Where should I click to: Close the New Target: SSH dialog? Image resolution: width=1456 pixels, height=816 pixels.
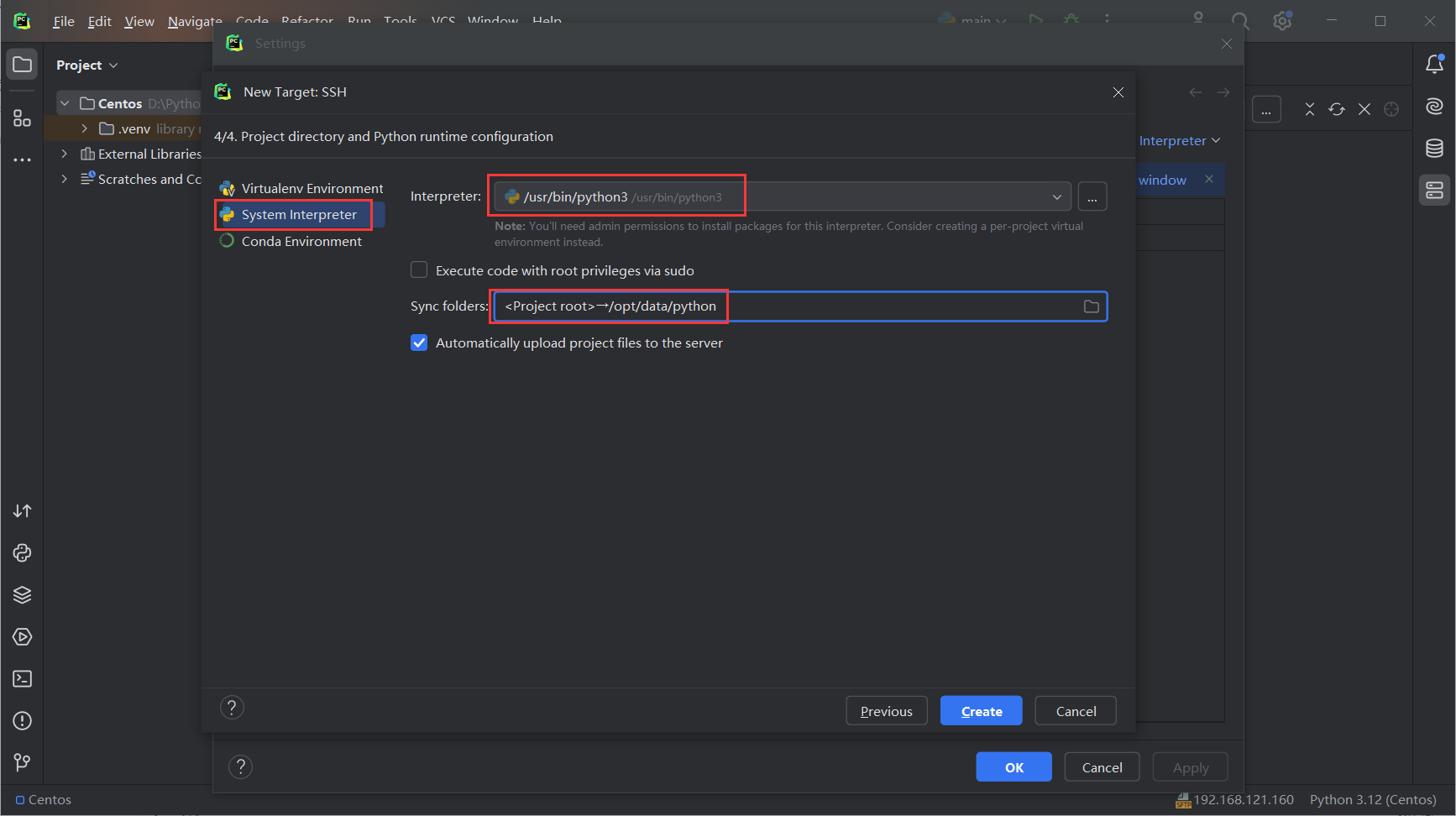click(x=1118, y=92)
